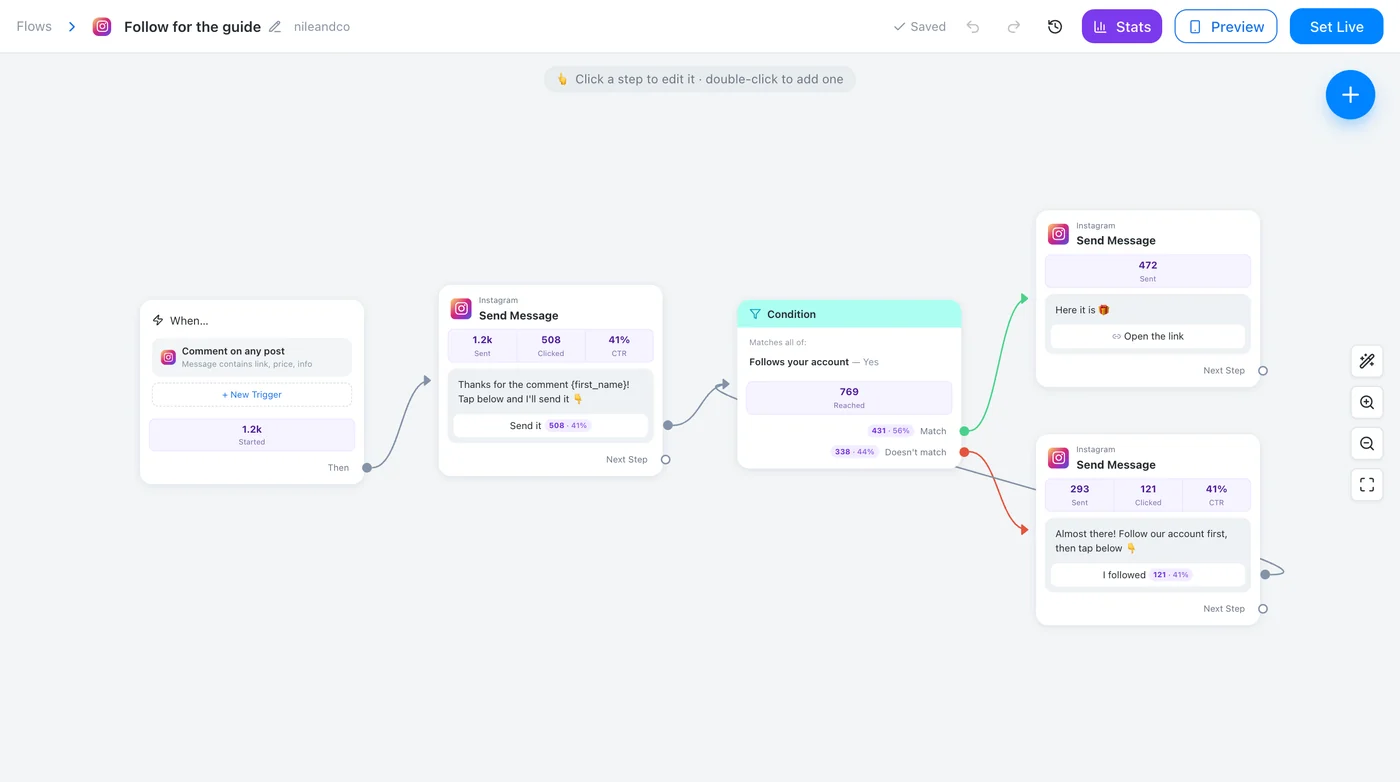
Task: Open the Stats view
Action: [x=1122, y=27]
